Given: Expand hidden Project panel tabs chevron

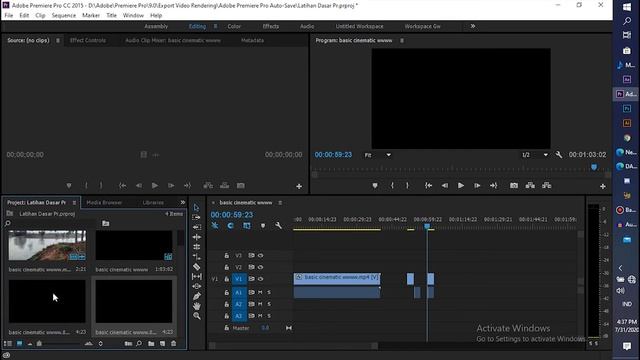Looking at the screenshot, I should (x=182, y=202).
